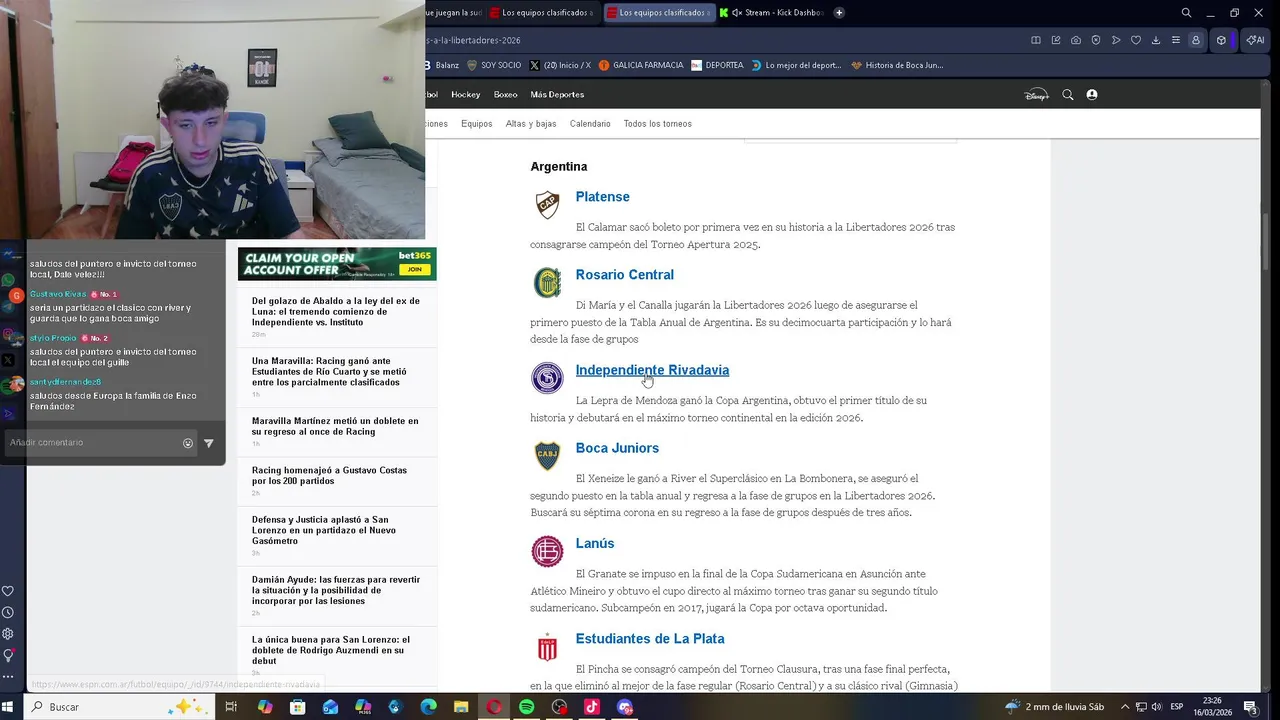The image size is (1280, 720).
Task: Open the reader view icon in address bar
Action: pos(1036,40)
